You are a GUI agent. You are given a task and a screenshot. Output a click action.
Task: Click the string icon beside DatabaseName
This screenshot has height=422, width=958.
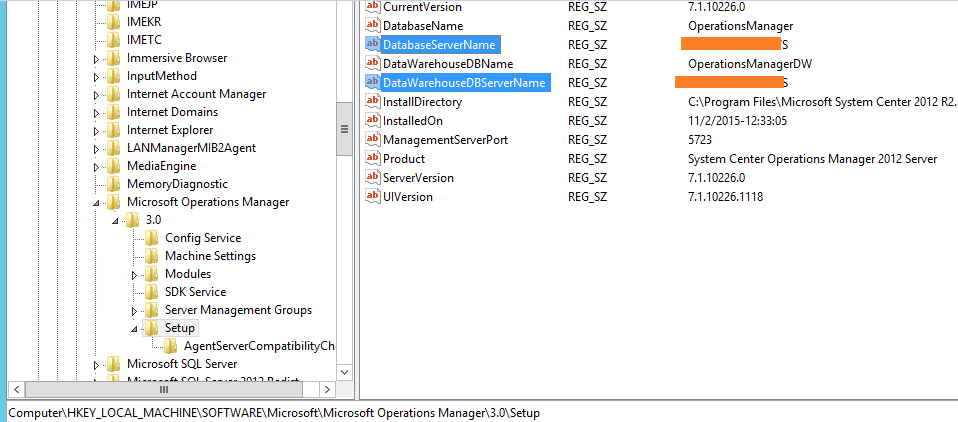coord(373,26)
